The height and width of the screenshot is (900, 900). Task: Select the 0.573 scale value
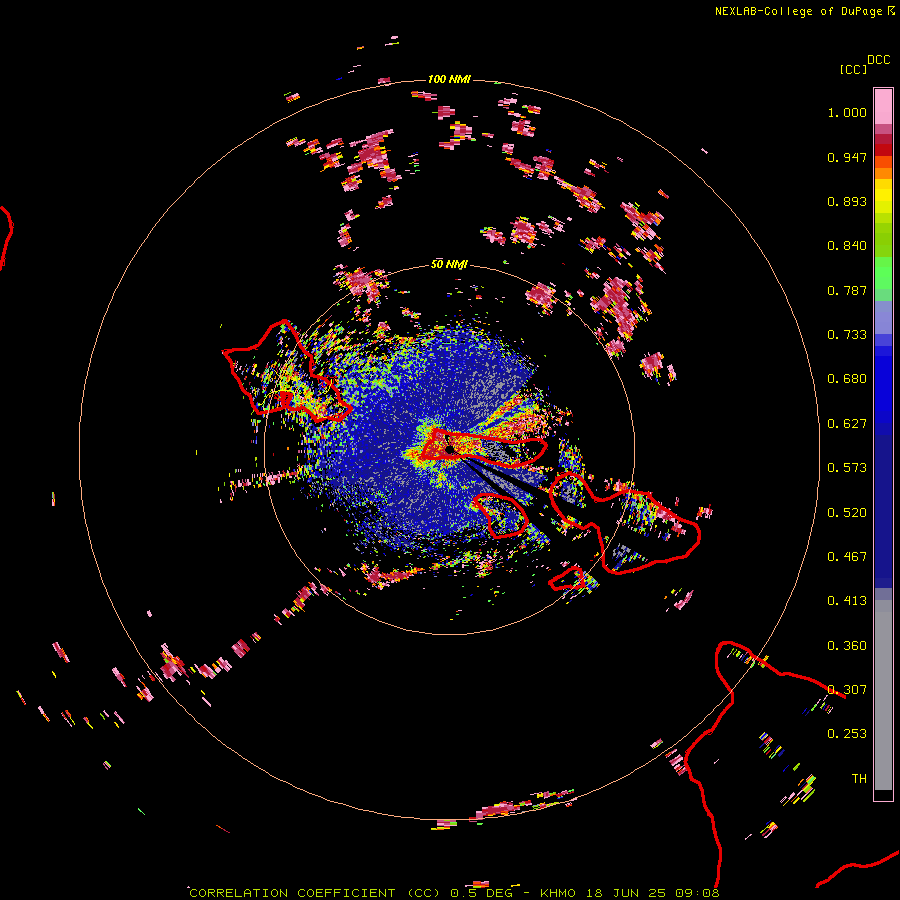coord(847,468)
